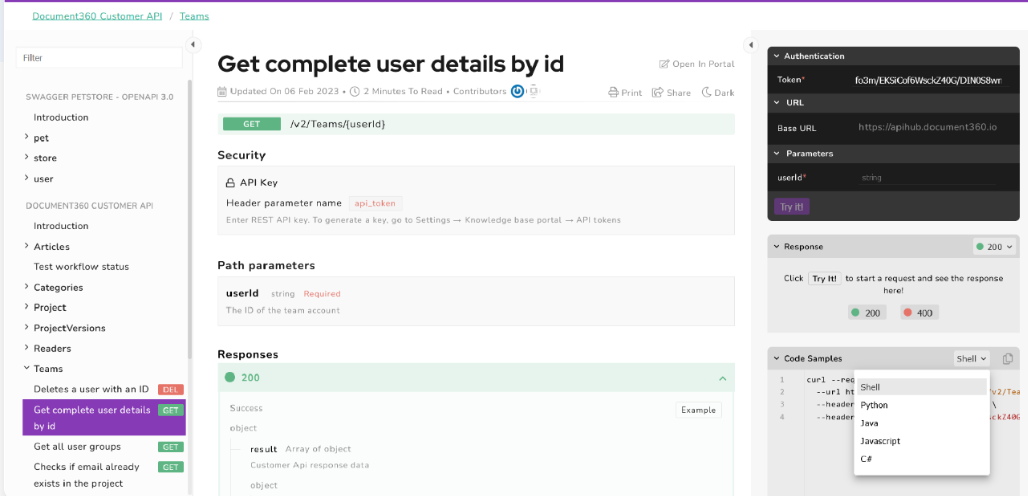Collapse the right Try-it panel arrow

pyautogui.click(x=751, y=45)
